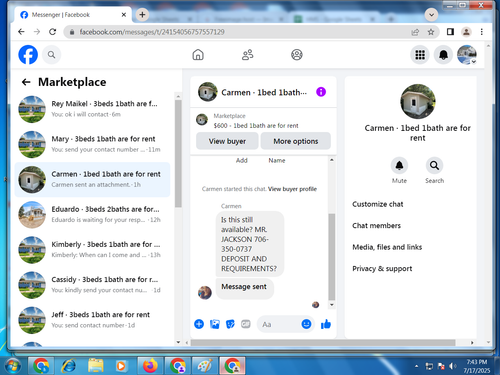
Task: Open the Facebook menu grid icon
Action: pos(420,55)
